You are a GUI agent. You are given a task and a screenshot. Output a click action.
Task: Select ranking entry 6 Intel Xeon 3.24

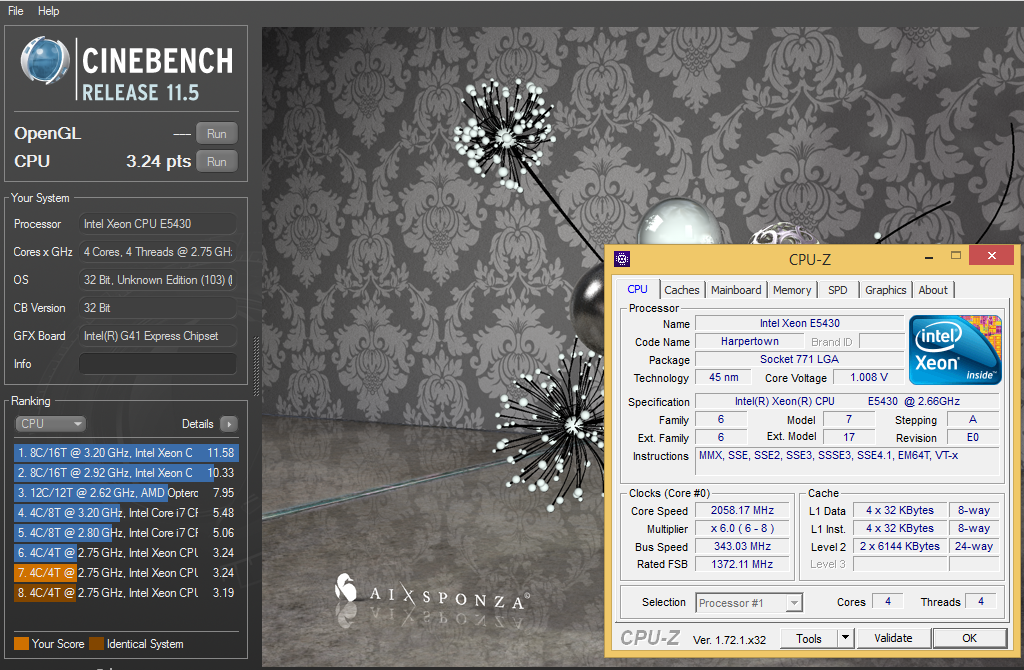126,553
